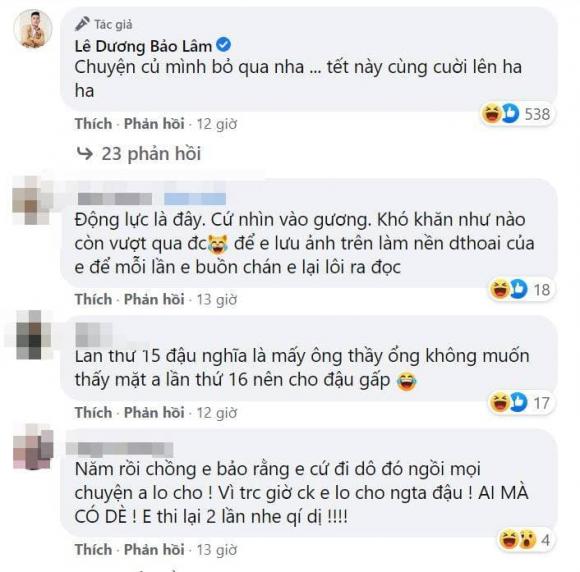Click the laughing emoji on the 18-reaction comment
The width and height of the screenshot is (580, 572).
pyautogui.click(x=500, y=289)
